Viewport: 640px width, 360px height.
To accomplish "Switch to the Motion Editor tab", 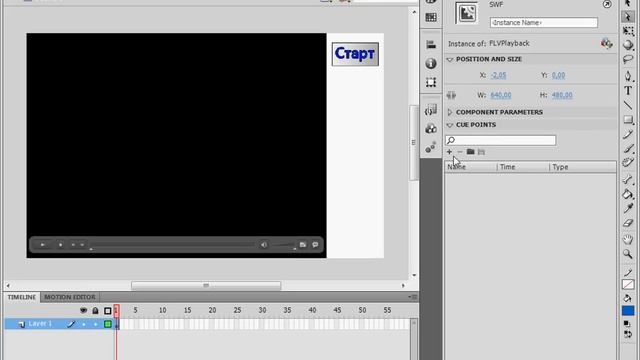I will click(70, 297).
